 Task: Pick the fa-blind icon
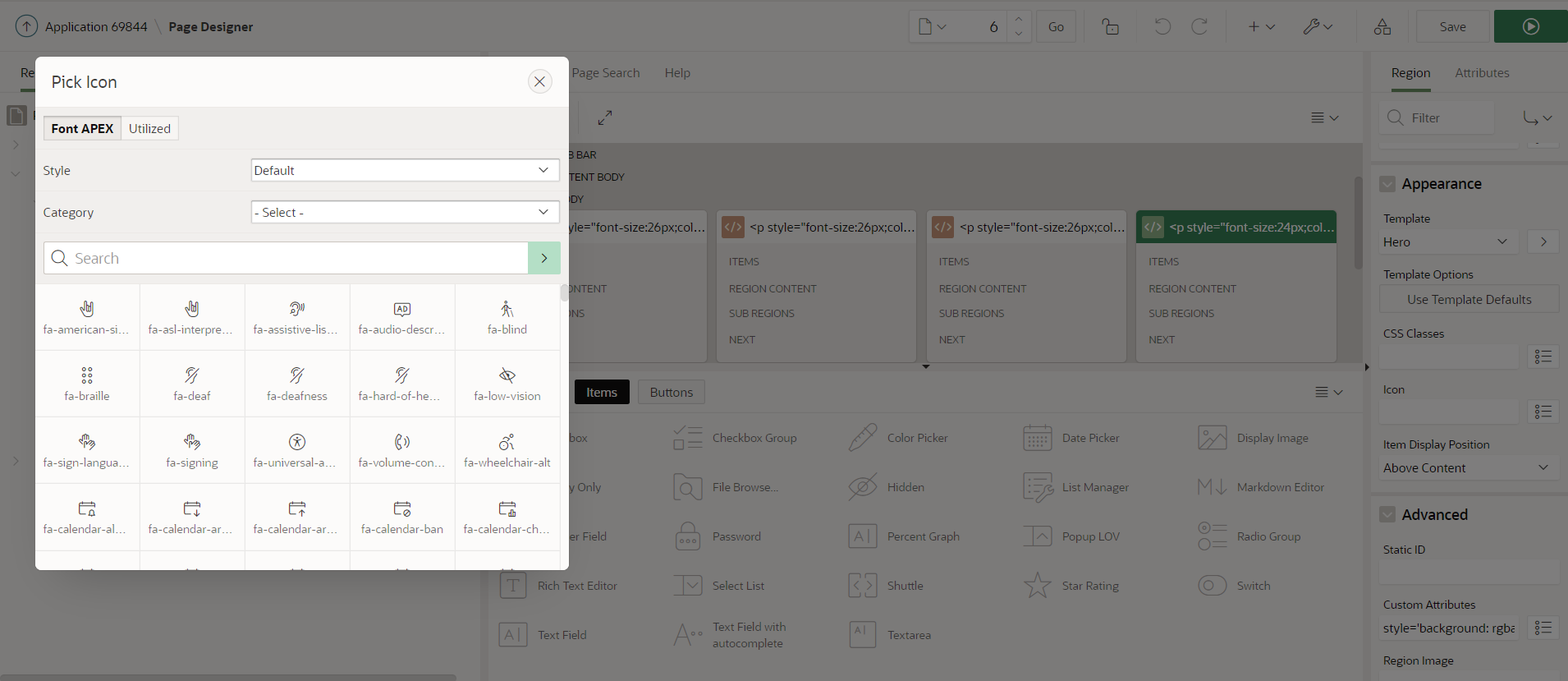click(x=507, y=317)
